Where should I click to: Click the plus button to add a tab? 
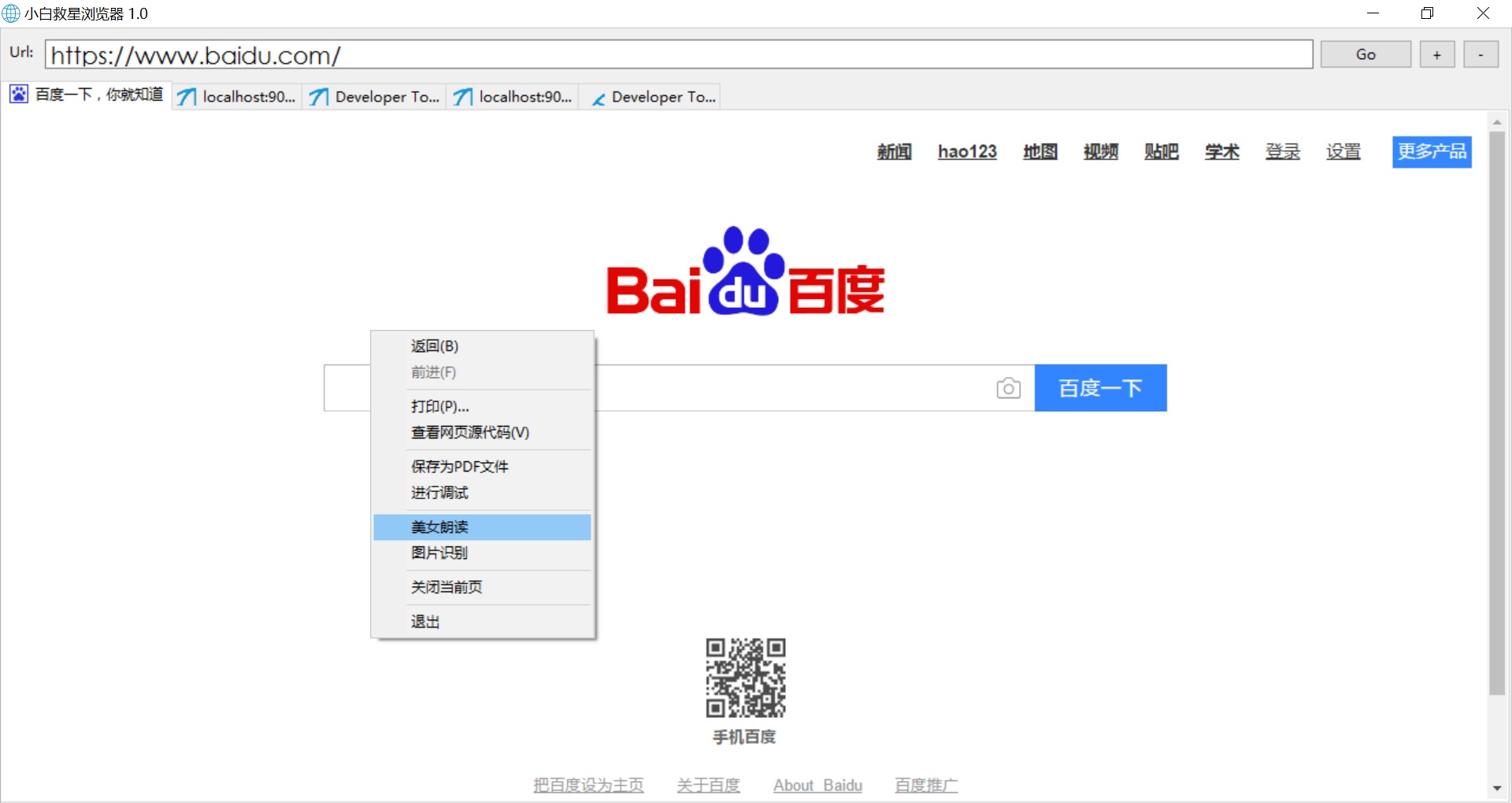1437,54
